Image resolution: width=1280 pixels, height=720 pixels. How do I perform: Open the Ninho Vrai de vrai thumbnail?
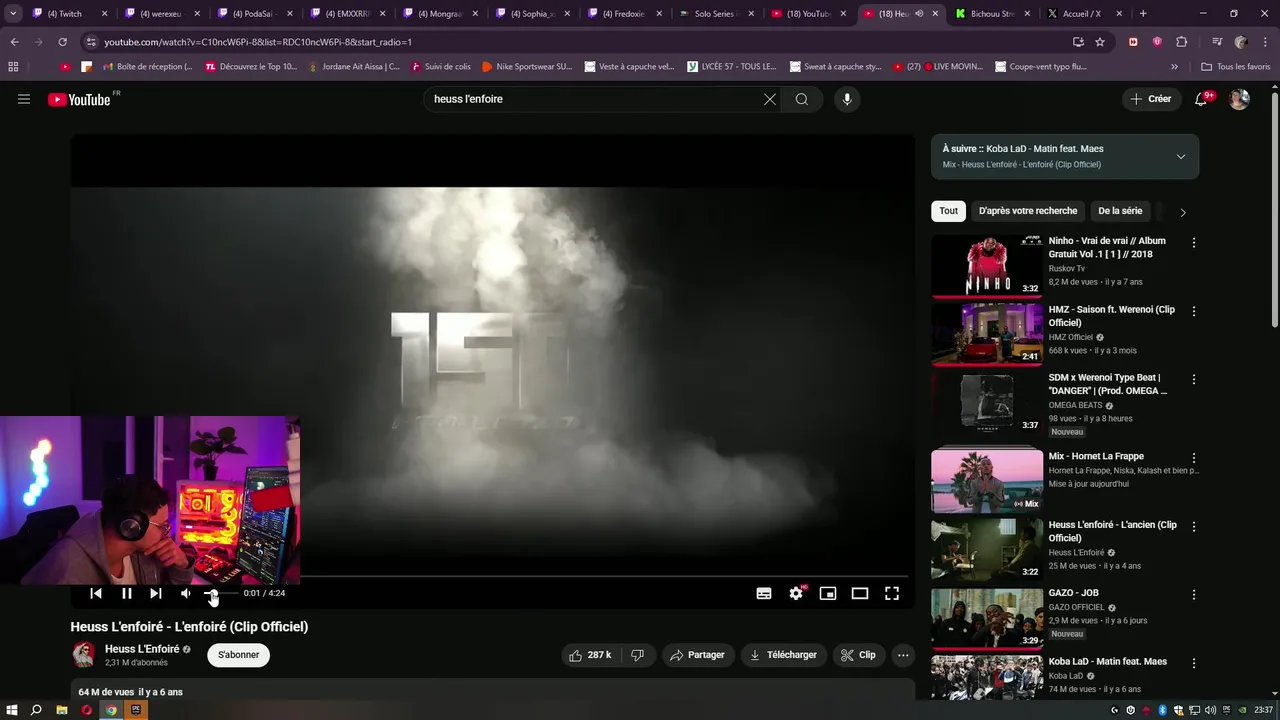point(987,266)
